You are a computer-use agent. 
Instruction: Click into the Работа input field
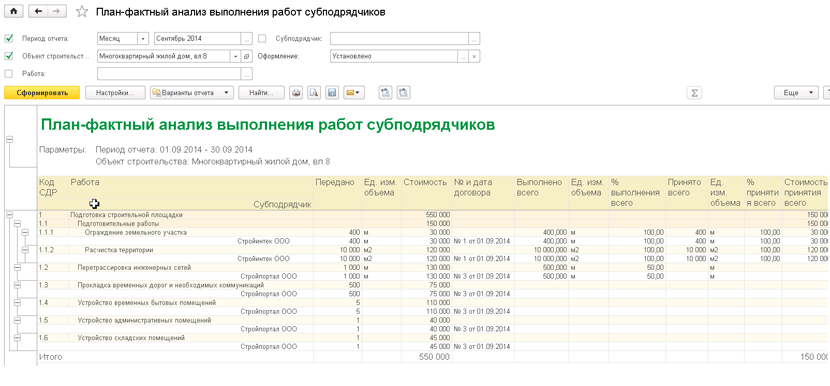(x=169, y=74)
